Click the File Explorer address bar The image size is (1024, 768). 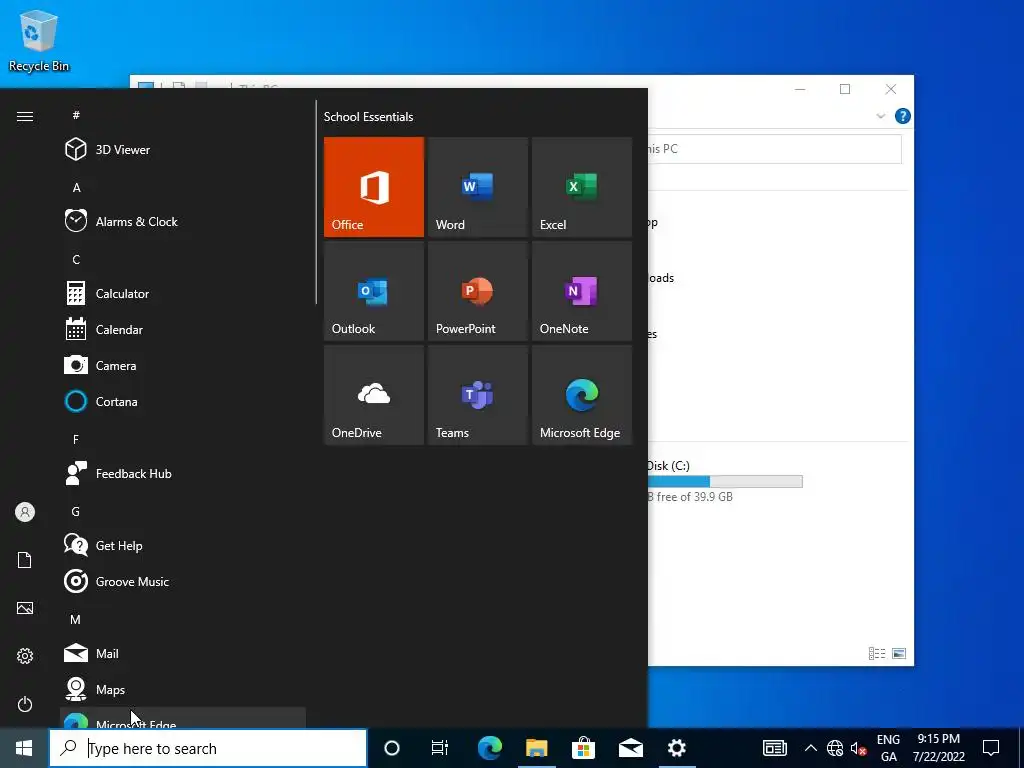(774, 149)
